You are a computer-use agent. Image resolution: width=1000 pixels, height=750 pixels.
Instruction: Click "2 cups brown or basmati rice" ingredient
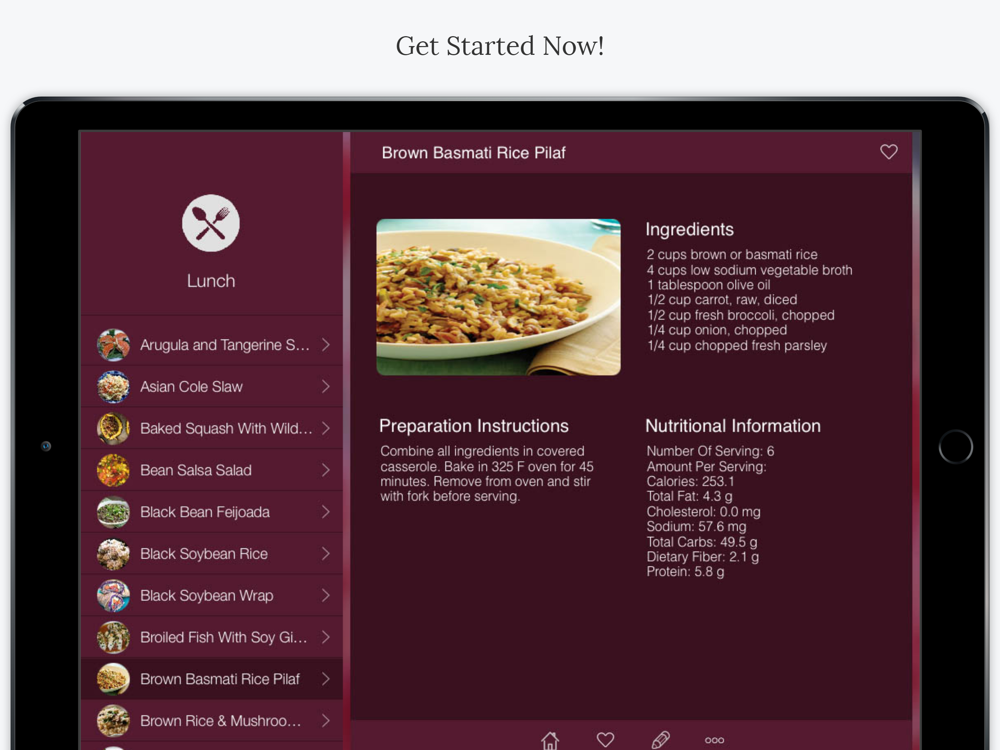(x=732, y=254)
